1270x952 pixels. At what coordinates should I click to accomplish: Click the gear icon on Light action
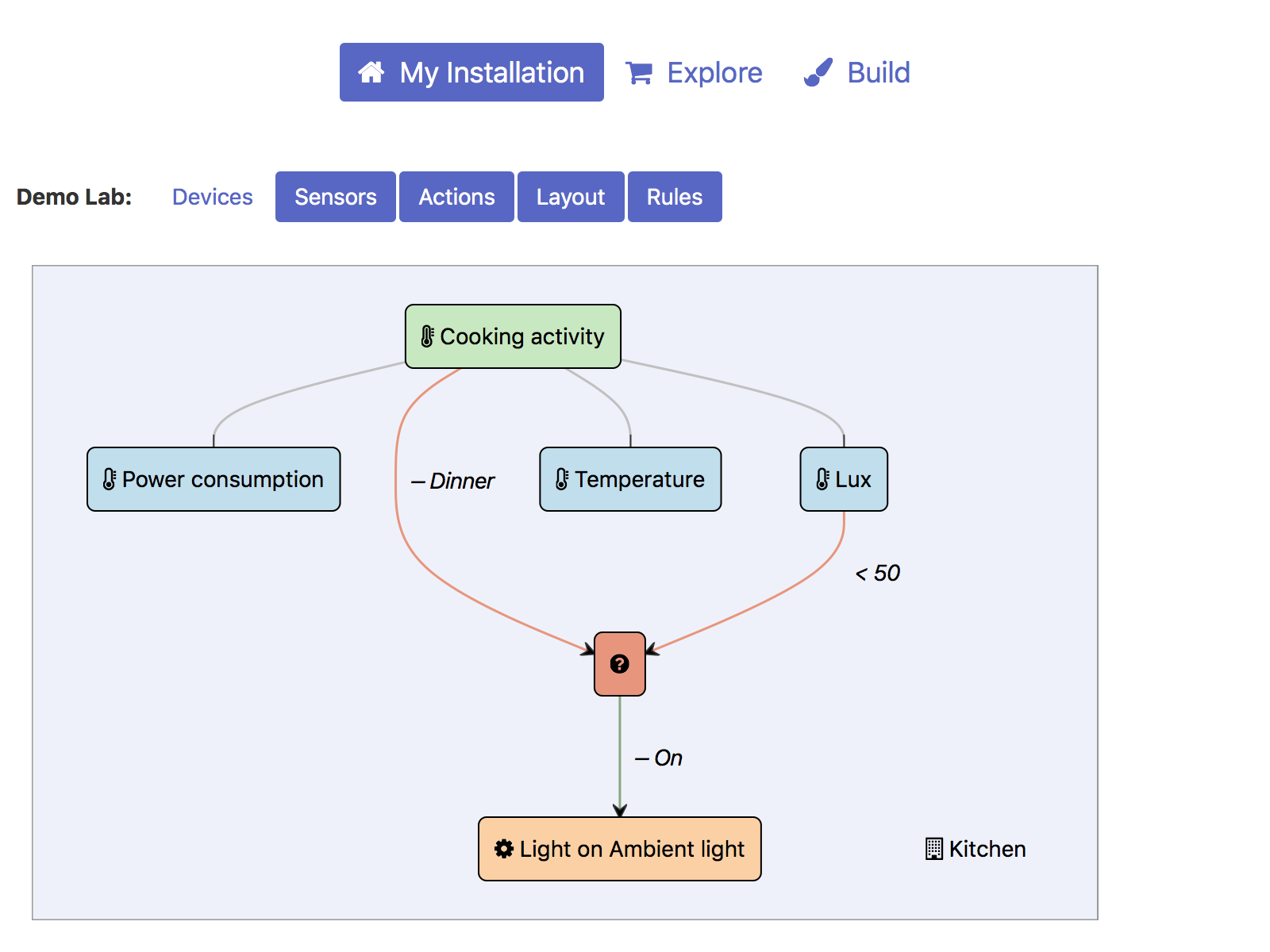pyautogui.click(x=504, y=849)
